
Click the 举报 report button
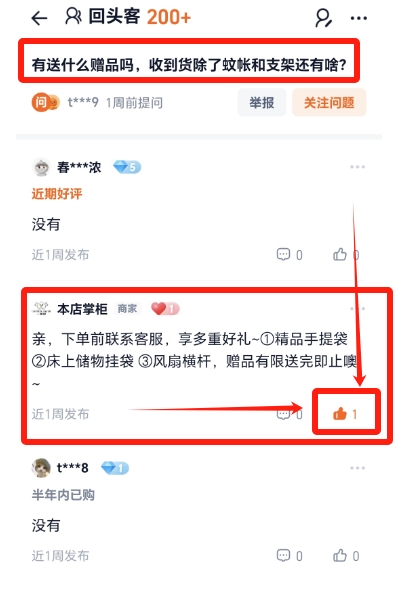pyautogui.click(x=262, y=102)
